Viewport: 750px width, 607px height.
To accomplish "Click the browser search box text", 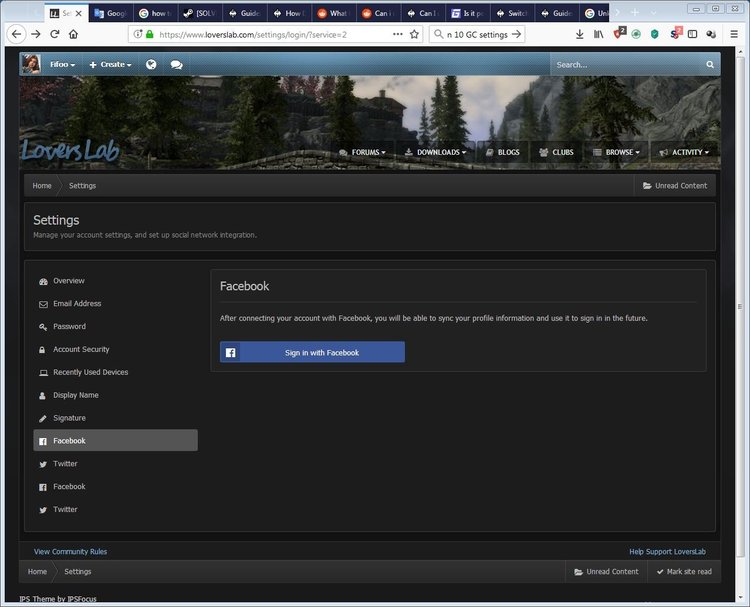I will point(477,34).
